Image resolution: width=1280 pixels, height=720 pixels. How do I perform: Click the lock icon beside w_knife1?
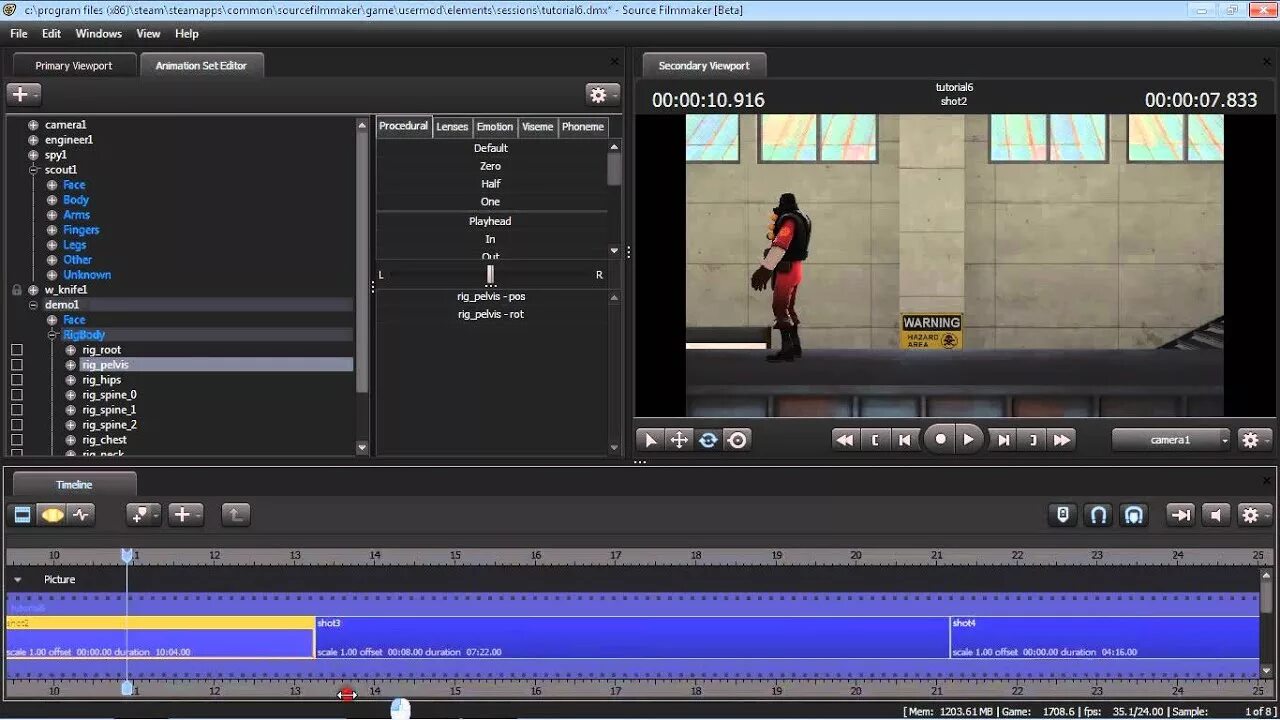pos(16,290)
